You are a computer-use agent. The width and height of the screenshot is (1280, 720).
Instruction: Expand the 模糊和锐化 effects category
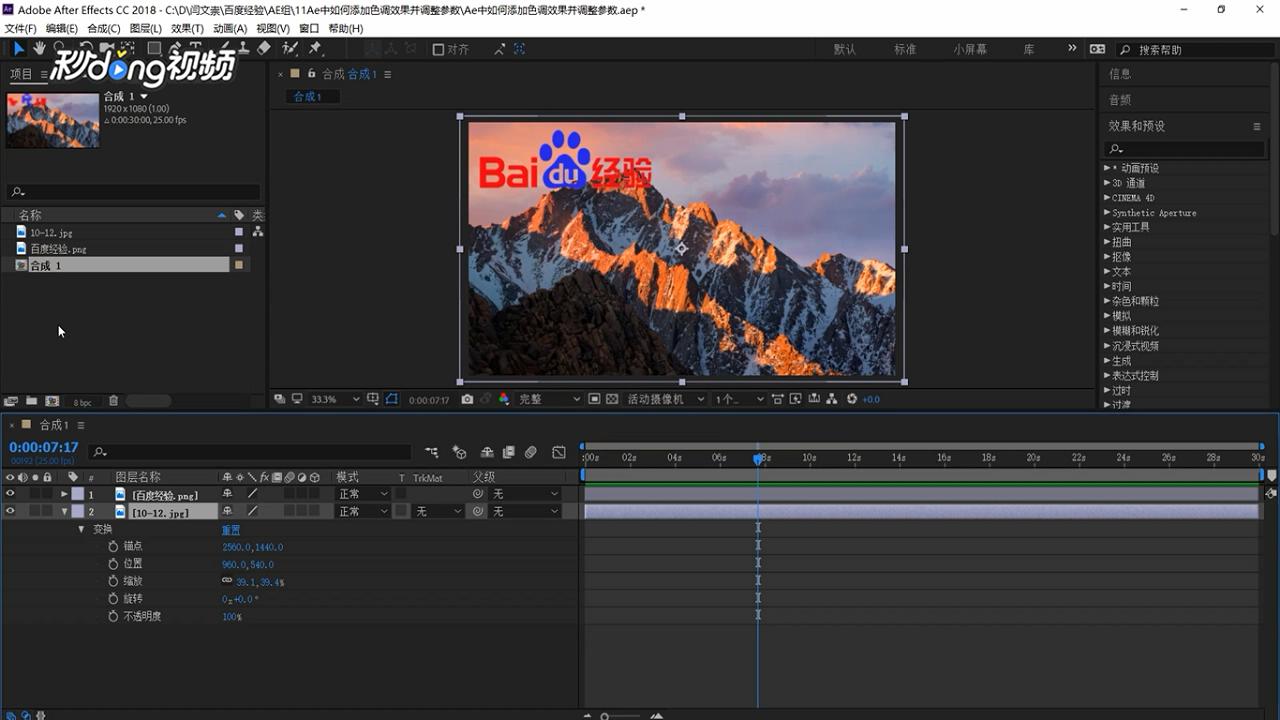coord(1107,331)
